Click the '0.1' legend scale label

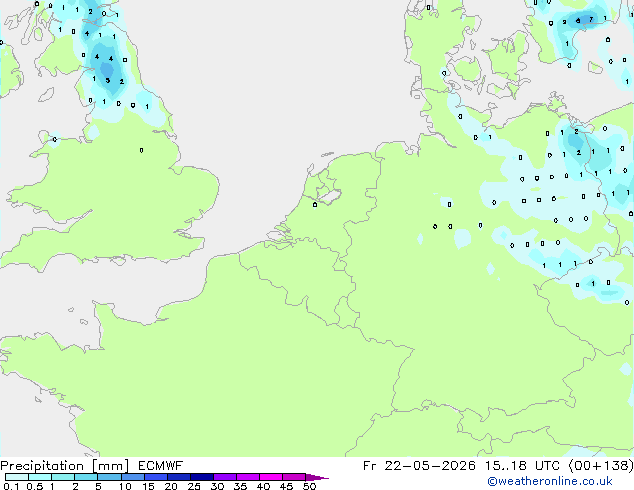pyautogui.click(x=11, y=486)
